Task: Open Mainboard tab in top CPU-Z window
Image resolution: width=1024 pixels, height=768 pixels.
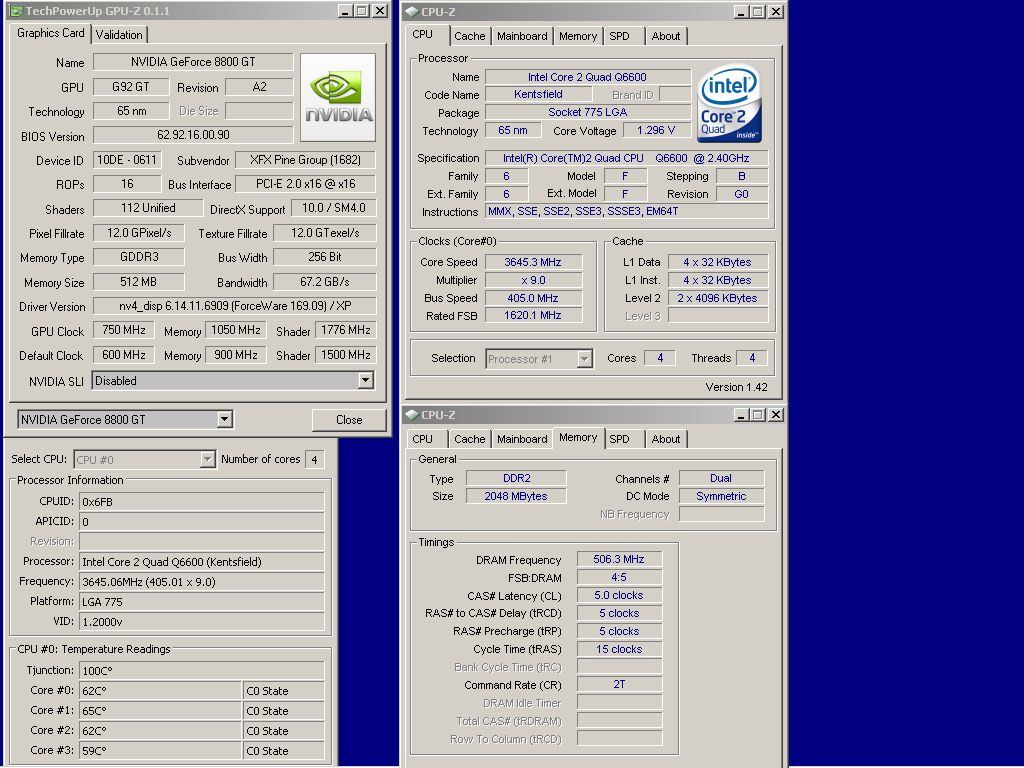Action: click(x=522, y=36)
